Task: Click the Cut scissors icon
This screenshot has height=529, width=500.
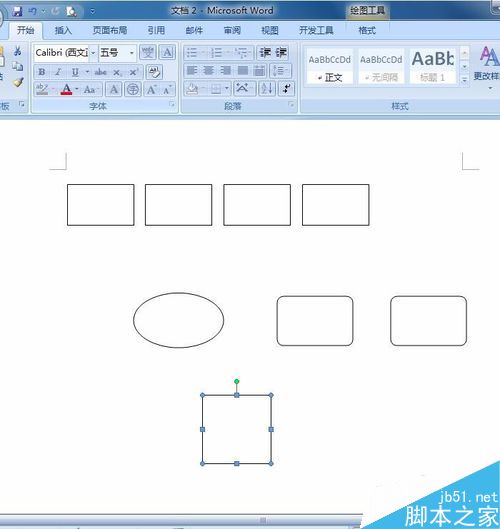Action: [18, 51]
